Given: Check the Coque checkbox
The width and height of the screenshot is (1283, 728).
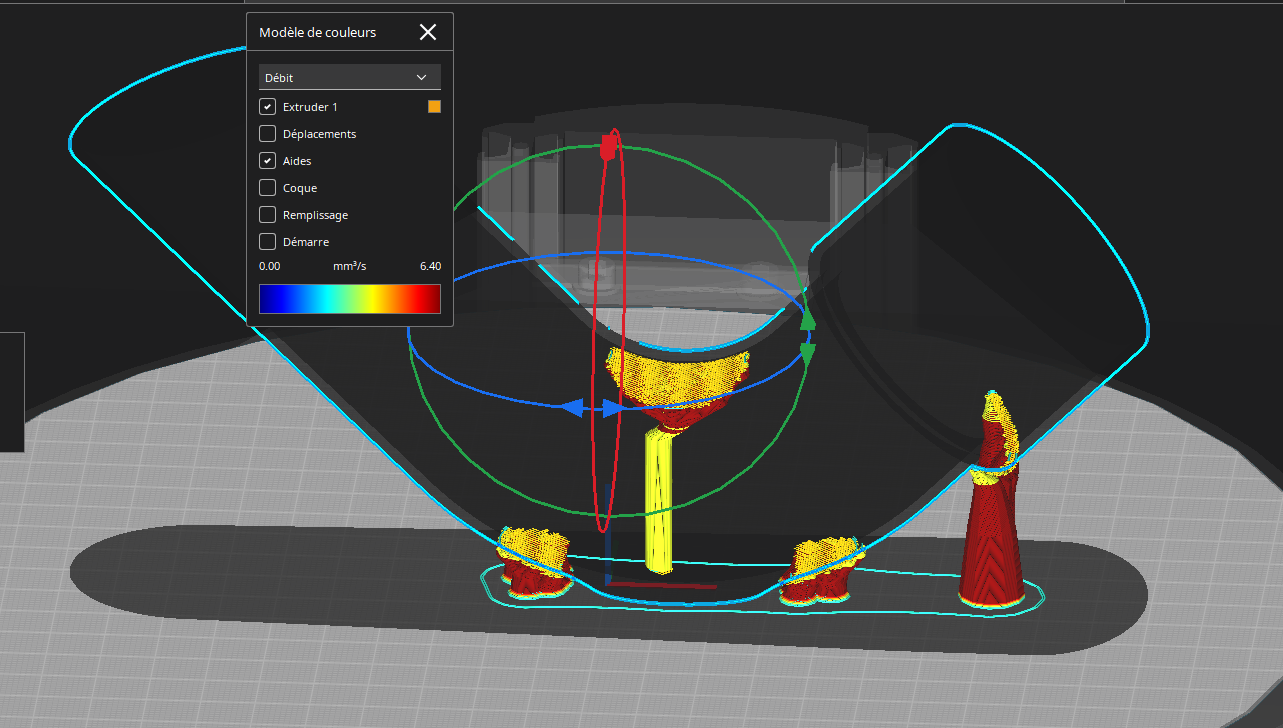Looking at the screenshot, I should pyautogui.click(x=268, y=188).
